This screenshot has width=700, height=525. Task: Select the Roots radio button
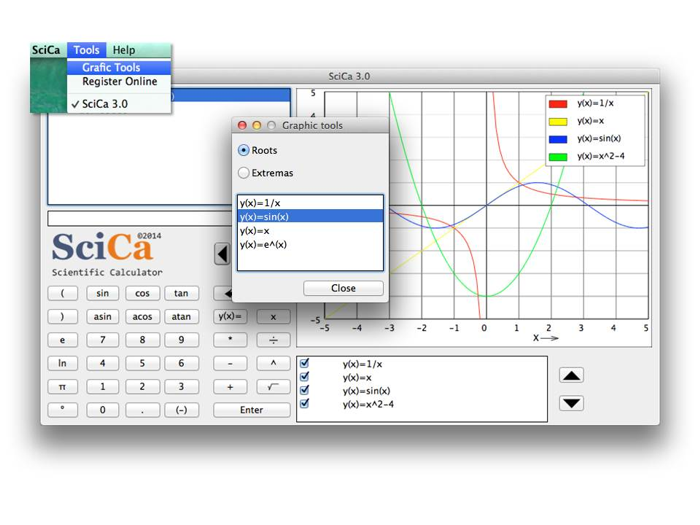click(x=244, y=151)
